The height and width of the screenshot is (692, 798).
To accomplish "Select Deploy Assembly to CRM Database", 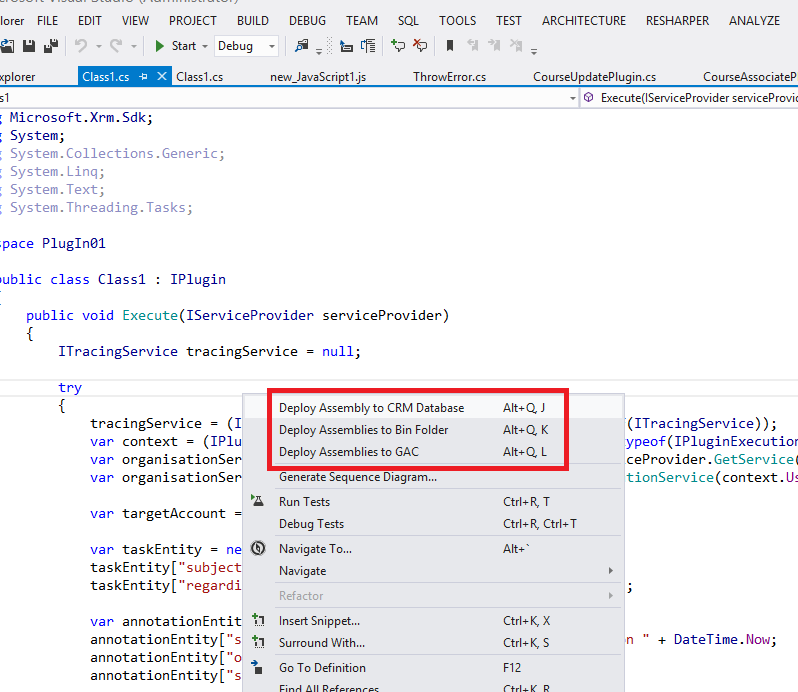I will 371,408.
